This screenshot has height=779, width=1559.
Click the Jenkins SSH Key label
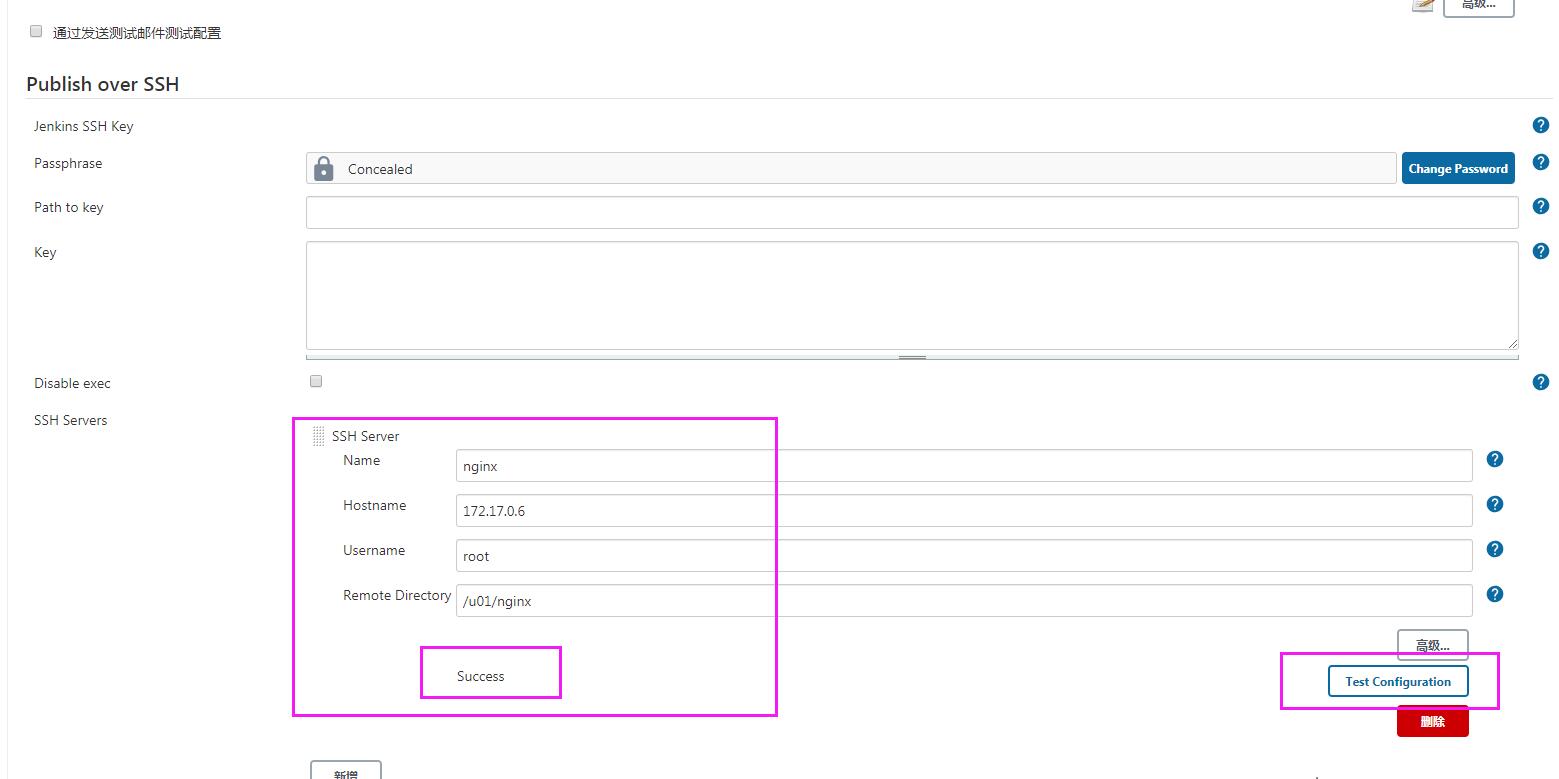click(x=83, y=126)
